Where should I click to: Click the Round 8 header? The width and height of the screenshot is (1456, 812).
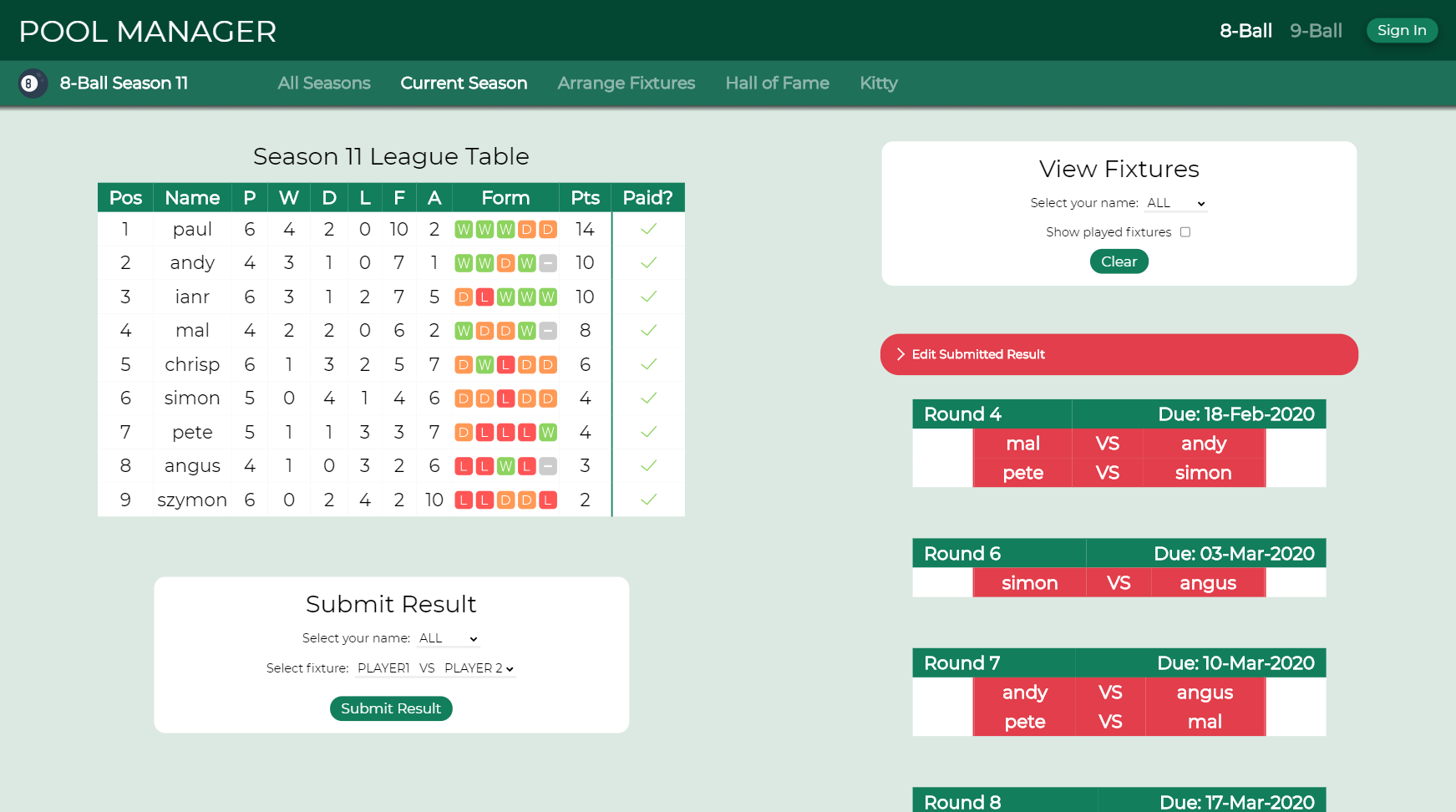point(1119,800)
